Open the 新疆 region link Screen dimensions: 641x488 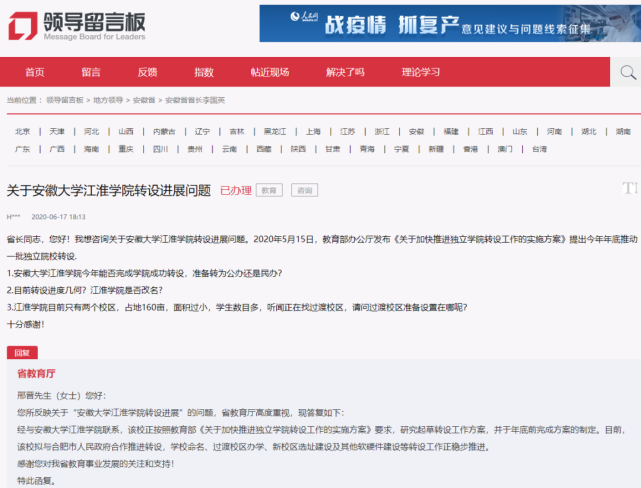[x=436, y=149]
